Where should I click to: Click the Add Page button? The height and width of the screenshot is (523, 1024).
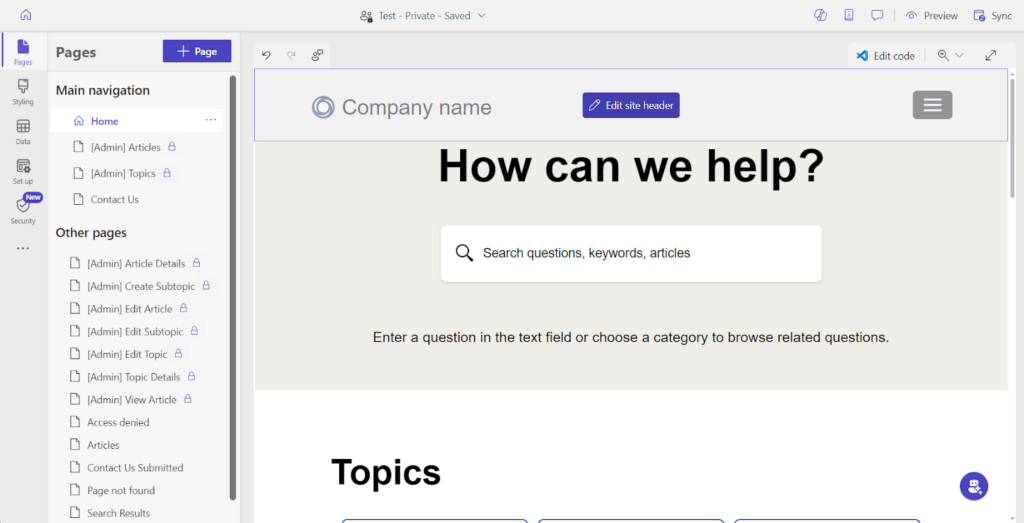(x=197, y=51)
